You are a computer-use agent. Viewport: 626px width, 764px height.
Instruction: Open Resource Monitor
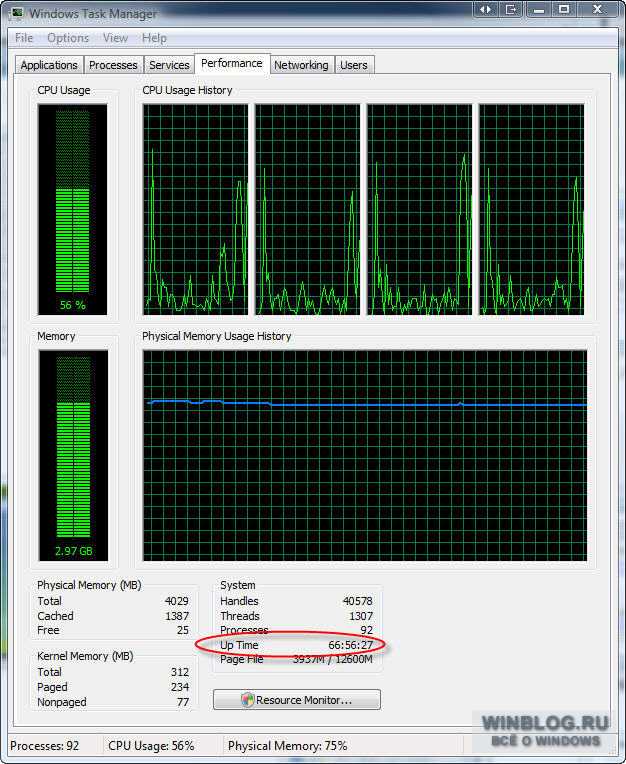(297, 700)
